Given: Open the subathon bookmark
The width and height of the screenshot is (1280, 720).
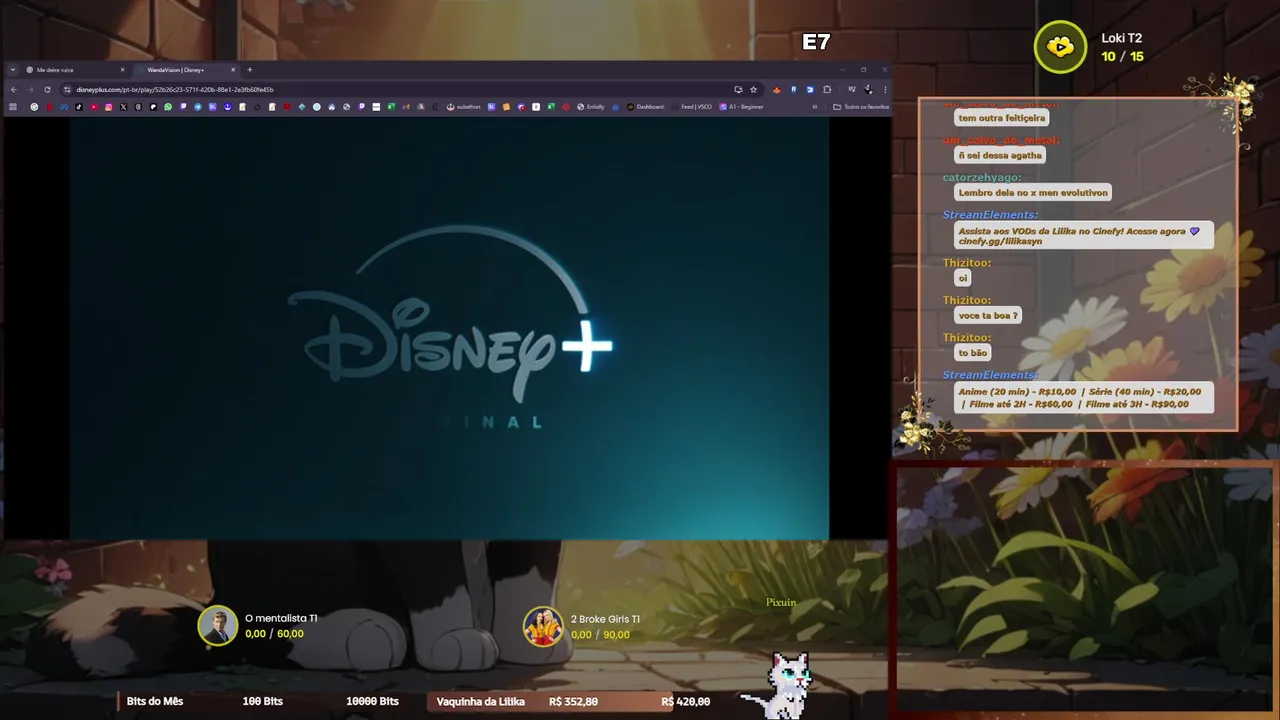Looking at the screenshot, I should click(463, 106).
